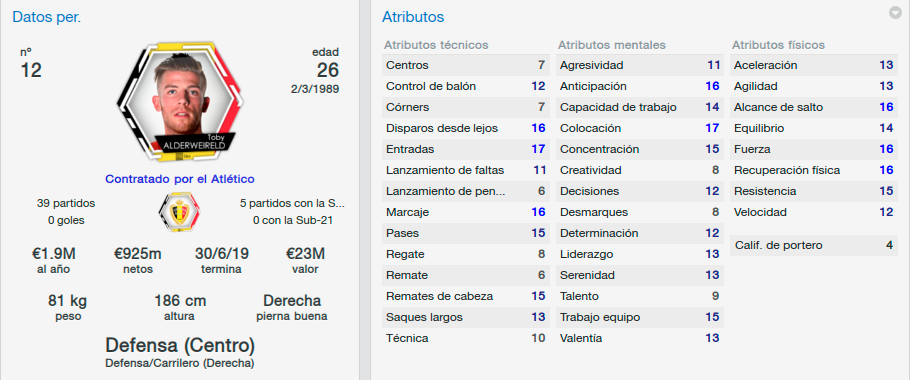Click the Atributos mentales column header
This screenshot has height=380, width=910.
pos(612,45)
